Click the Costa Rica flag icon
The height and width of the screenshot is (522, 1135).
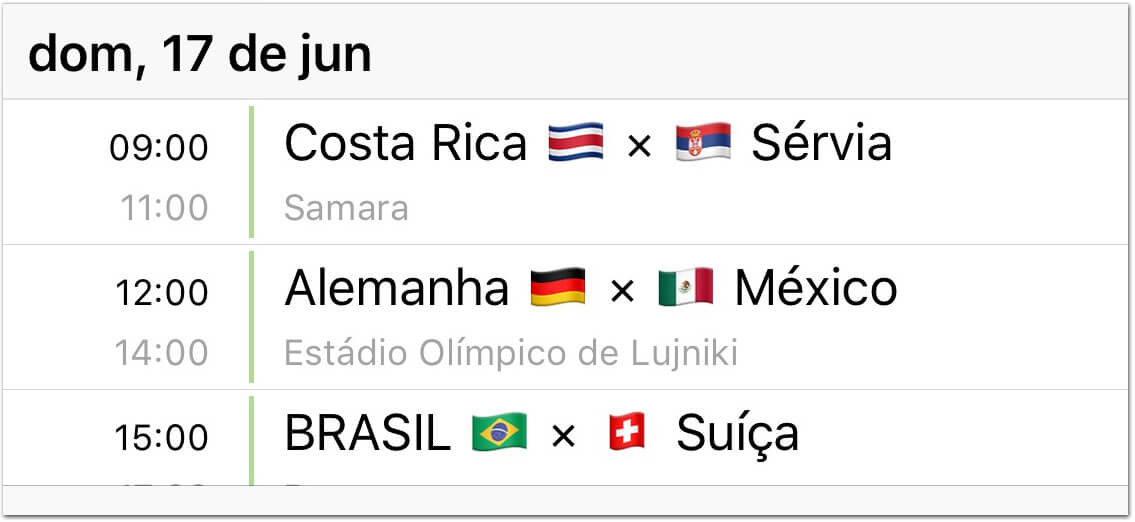[x=575, y=143]
